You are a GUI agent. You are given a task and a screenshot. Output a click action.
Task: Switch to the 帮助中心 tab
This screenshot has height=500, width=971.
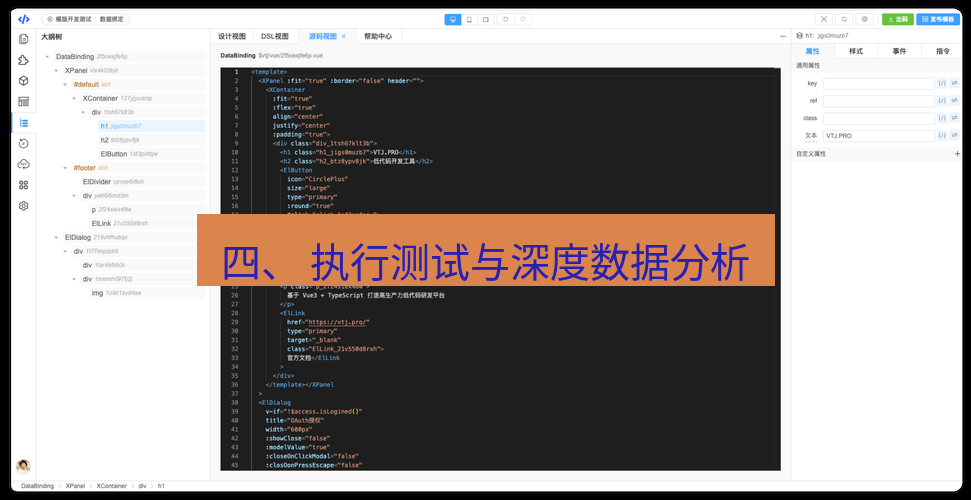tap(378, 37)
